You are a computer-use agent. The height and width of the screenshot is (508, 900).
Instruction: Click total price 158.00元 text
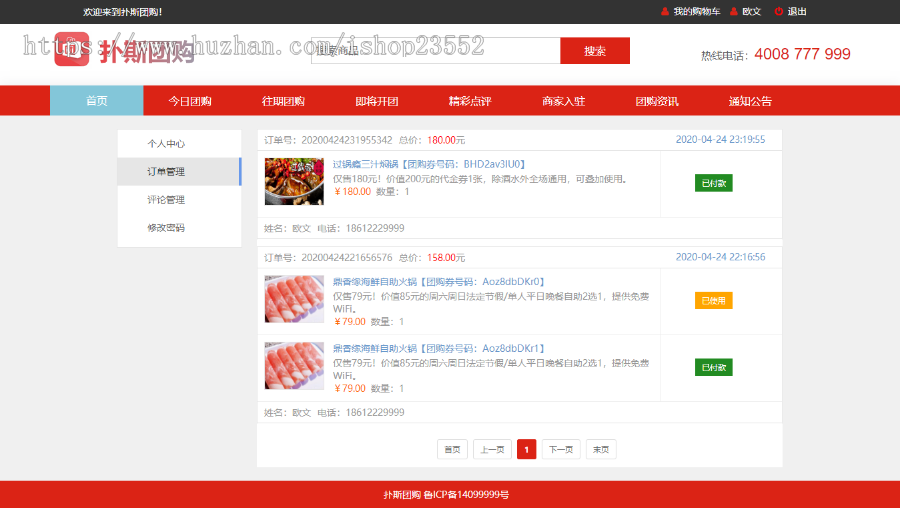coord(446,258)
